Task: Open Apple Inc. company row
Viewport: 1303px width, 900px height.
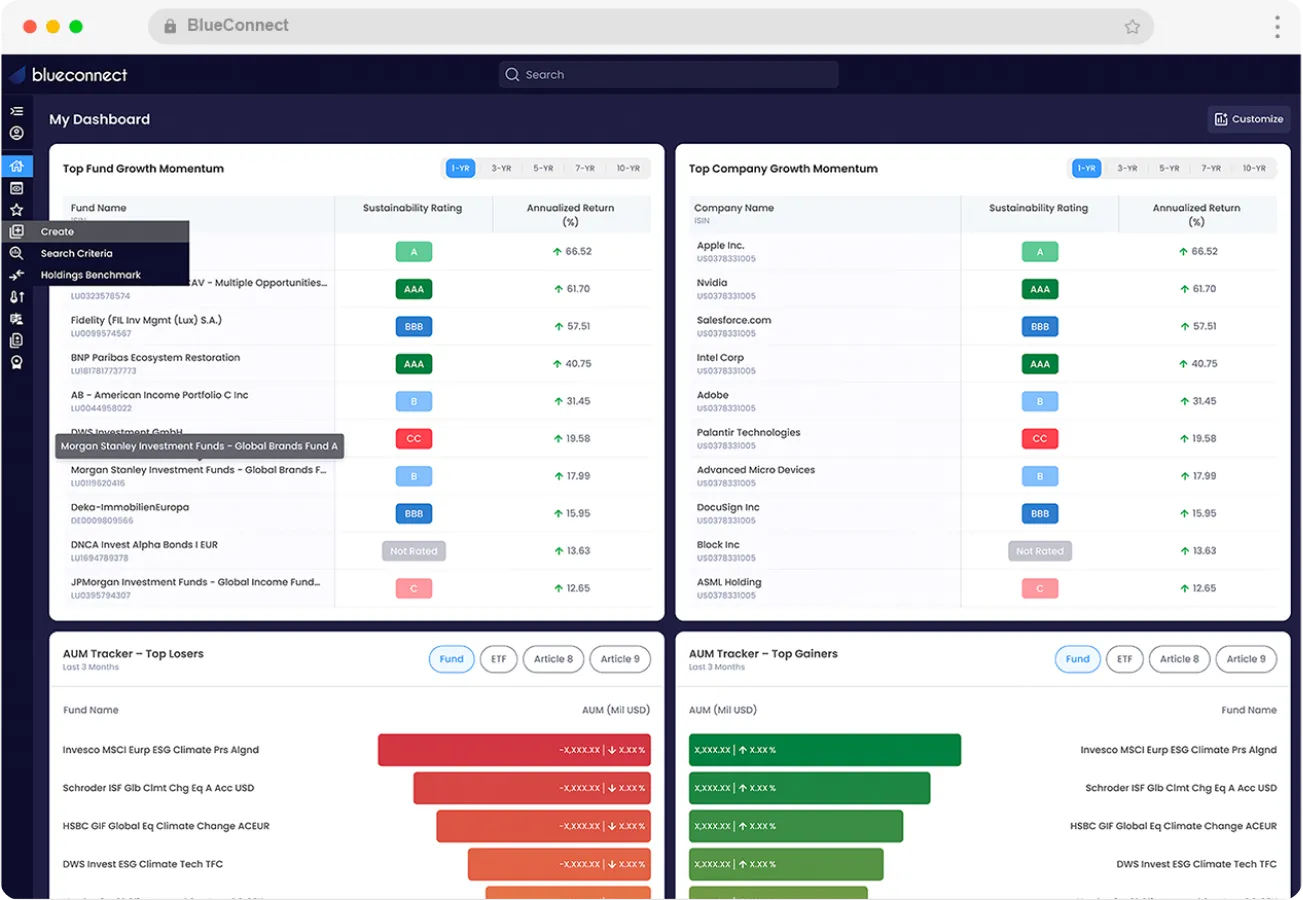Action: click(983, 251)
